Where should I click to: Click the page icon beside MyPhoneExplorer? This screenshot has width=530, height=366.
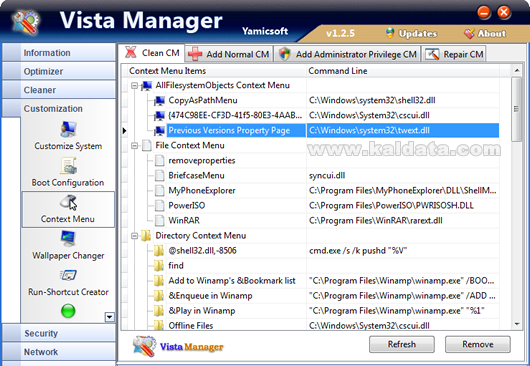point(160,190)
